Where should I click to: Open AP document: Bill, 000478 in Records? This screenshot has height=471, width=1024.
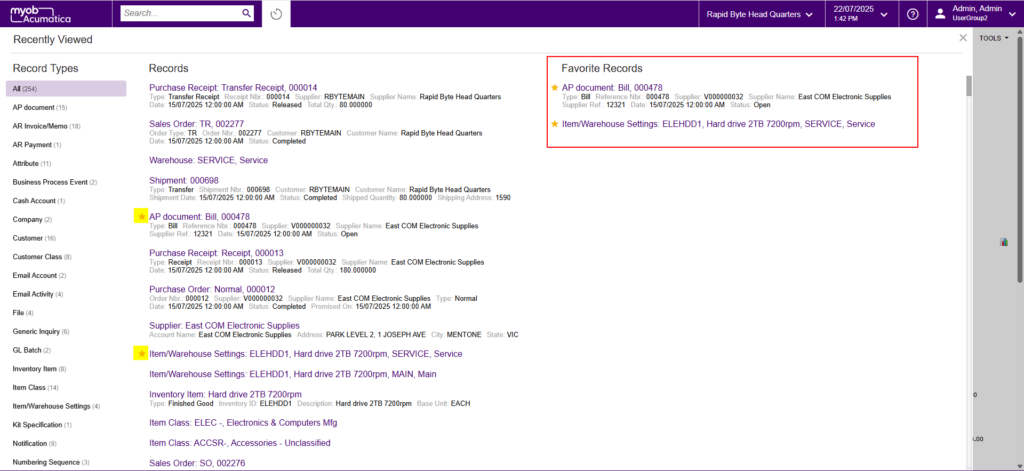[x=199, y=216]
